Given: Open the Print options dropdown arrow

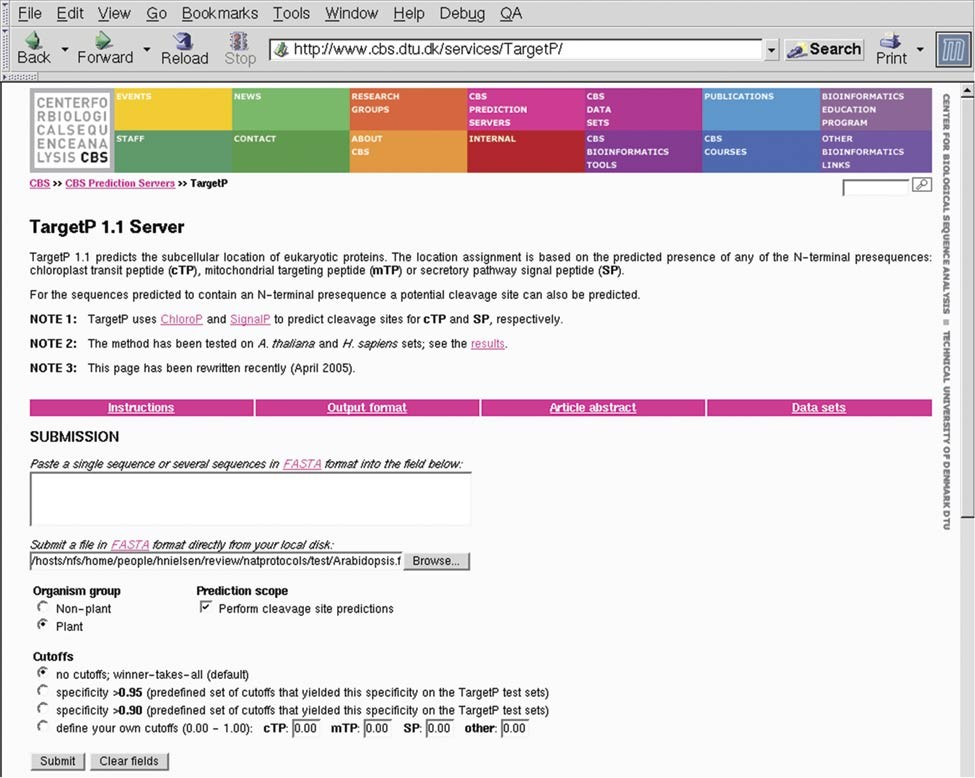Looking at the screenshot, I should (x=920, y=49).
